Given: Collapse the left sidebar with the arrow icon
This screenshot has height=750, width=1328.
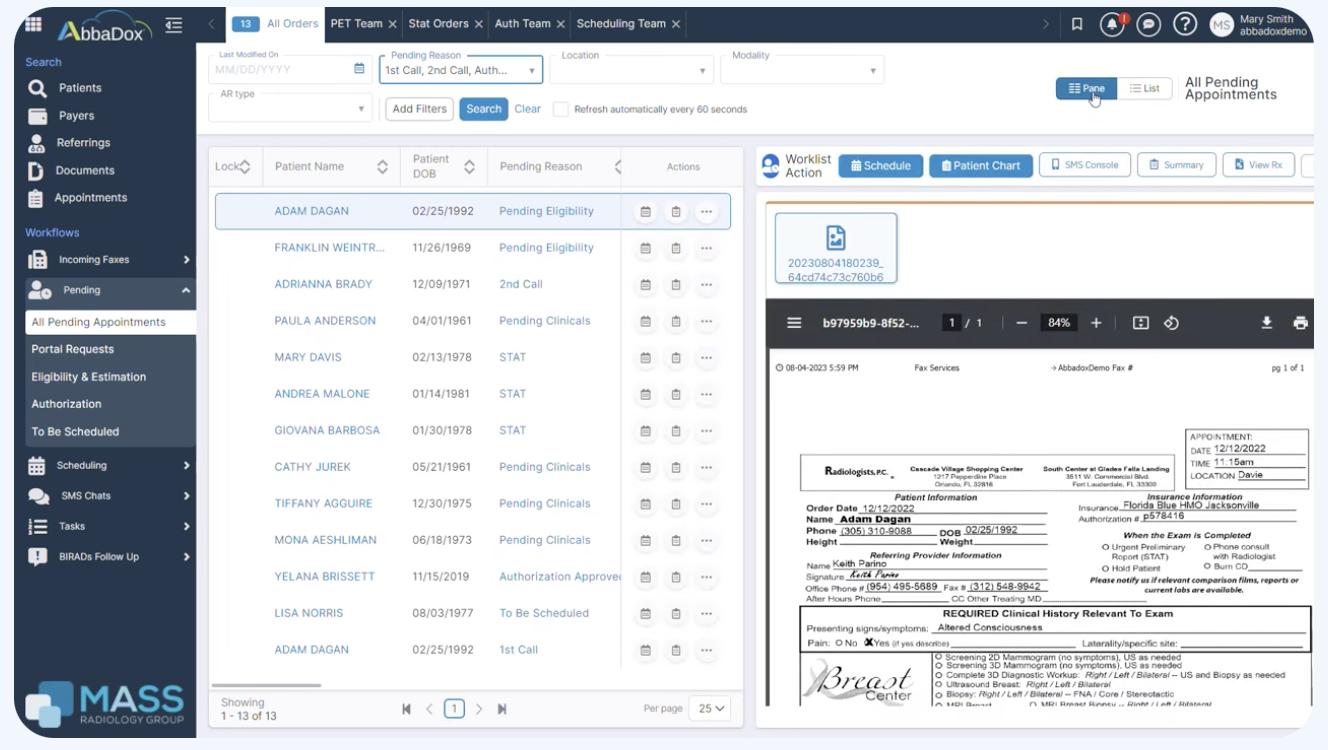Looking at the screenshot, I should 172,24.
